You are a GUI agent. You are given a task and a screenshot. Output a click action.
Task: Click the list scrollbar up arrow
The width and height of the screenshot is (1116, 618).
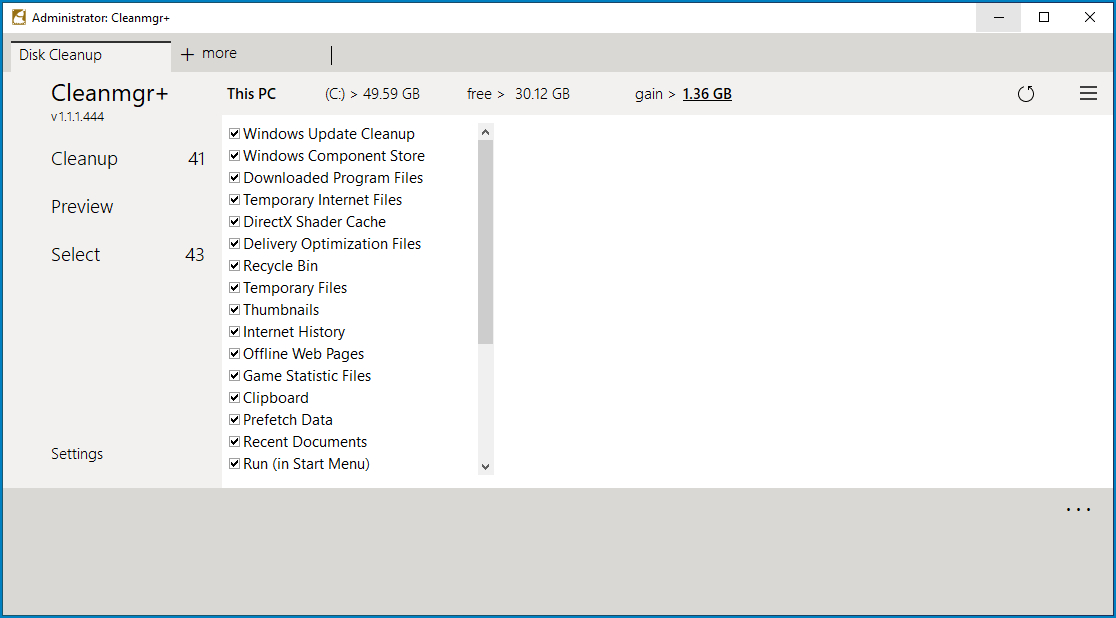click(x=485, y=132)
